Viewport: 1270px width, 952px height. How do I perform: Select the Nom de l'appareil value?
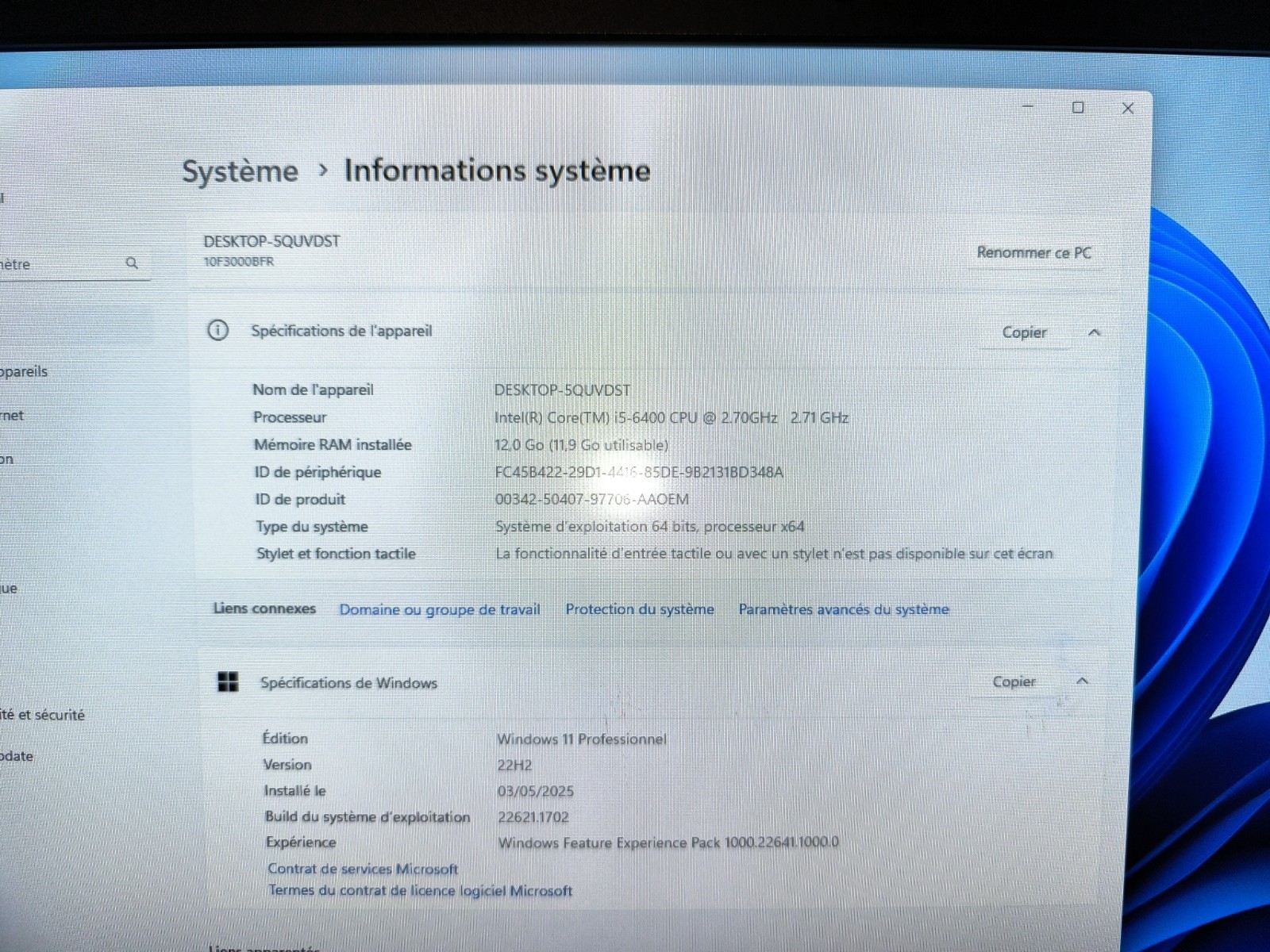(x=562, y=390)
